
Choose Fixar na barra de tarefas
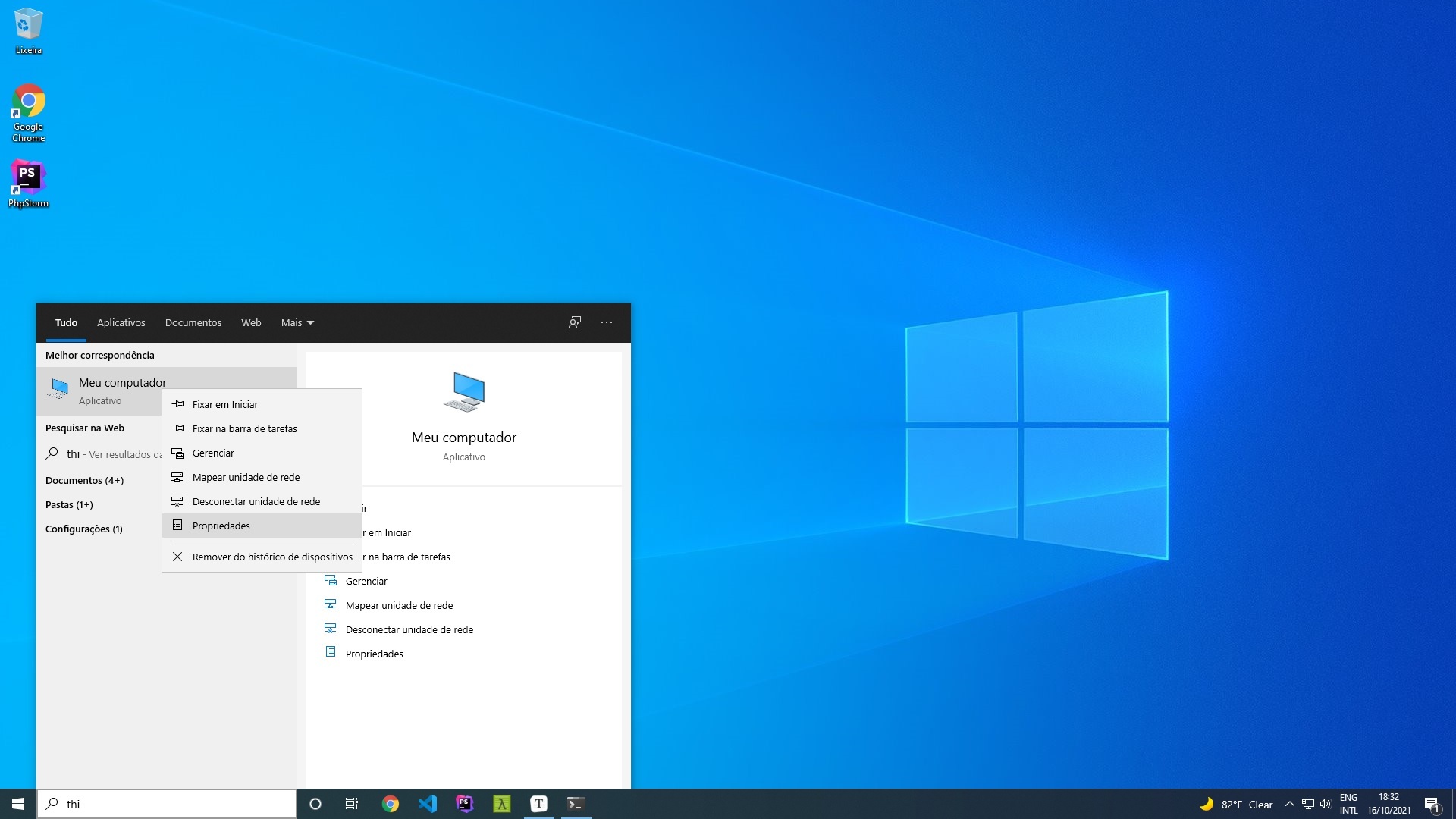coord(244,428)
